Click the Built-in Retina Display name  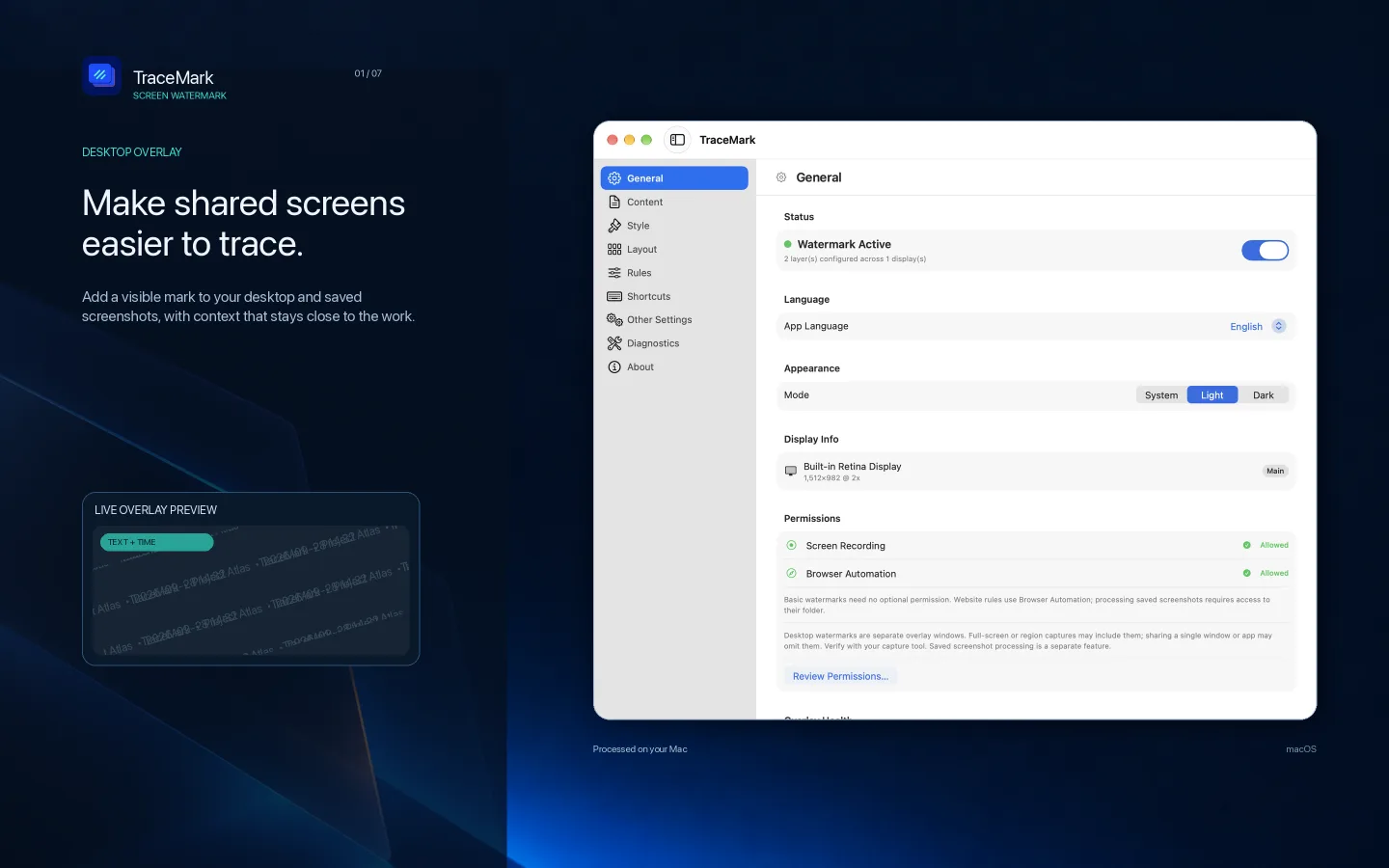[x=852, y=466]
